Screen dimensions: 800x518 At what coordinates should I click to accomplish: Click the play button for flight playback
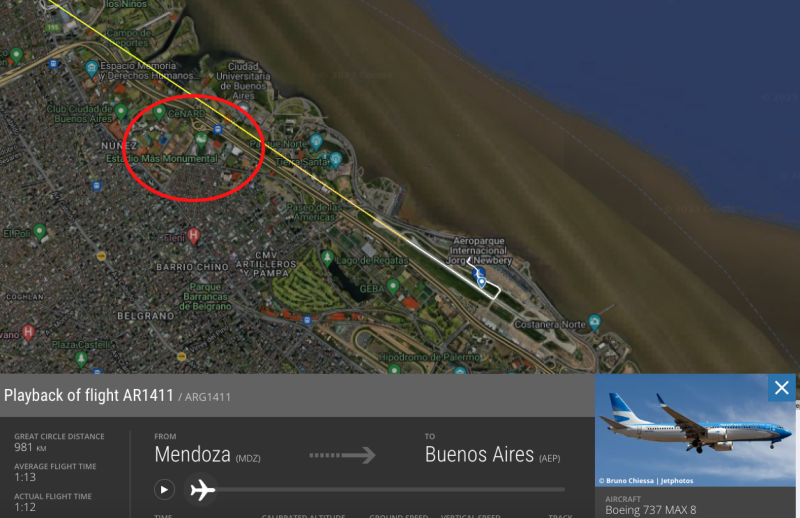164,489
